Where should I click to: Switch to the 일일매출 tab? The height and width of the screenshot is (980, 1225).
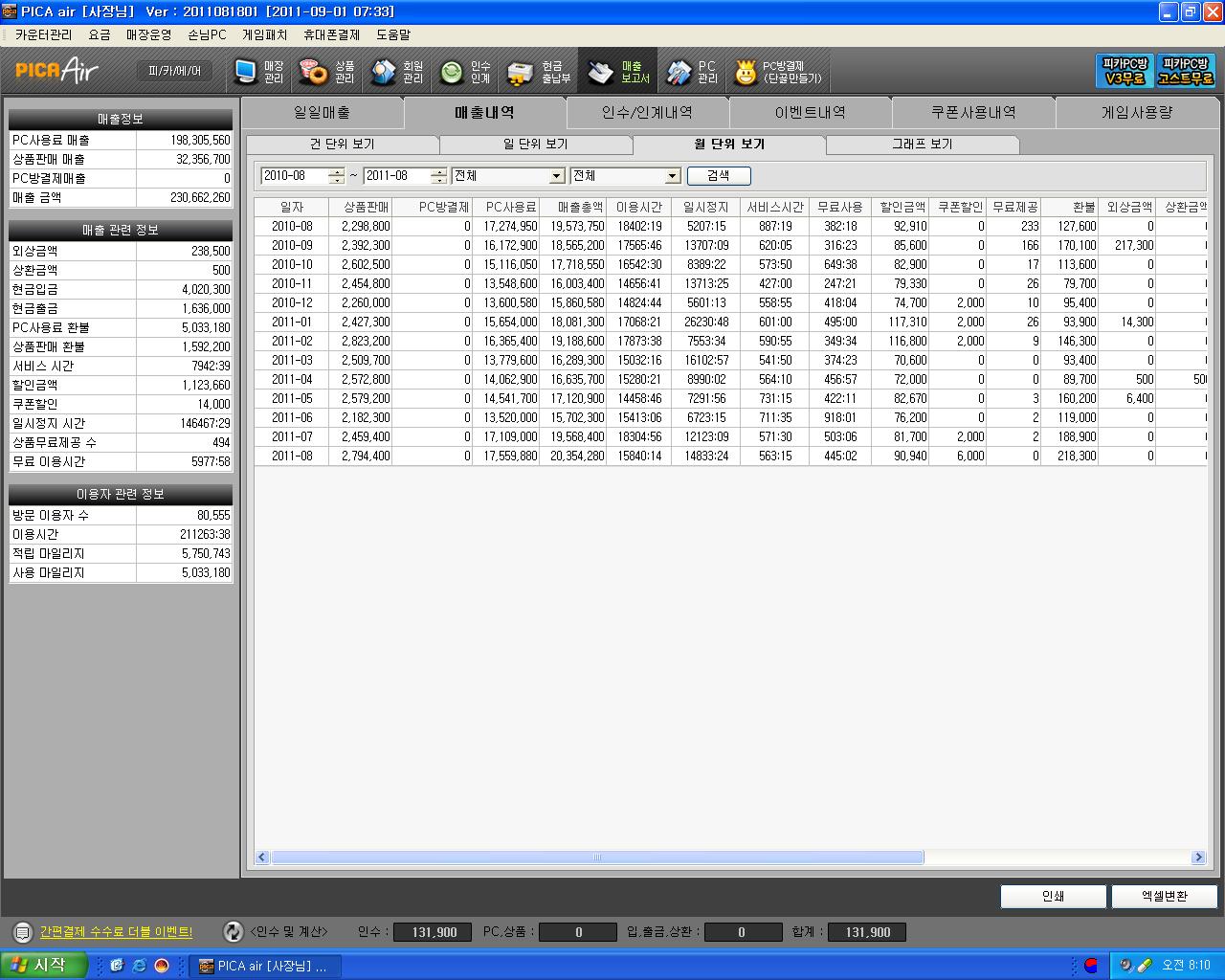(x=322, y=113)
